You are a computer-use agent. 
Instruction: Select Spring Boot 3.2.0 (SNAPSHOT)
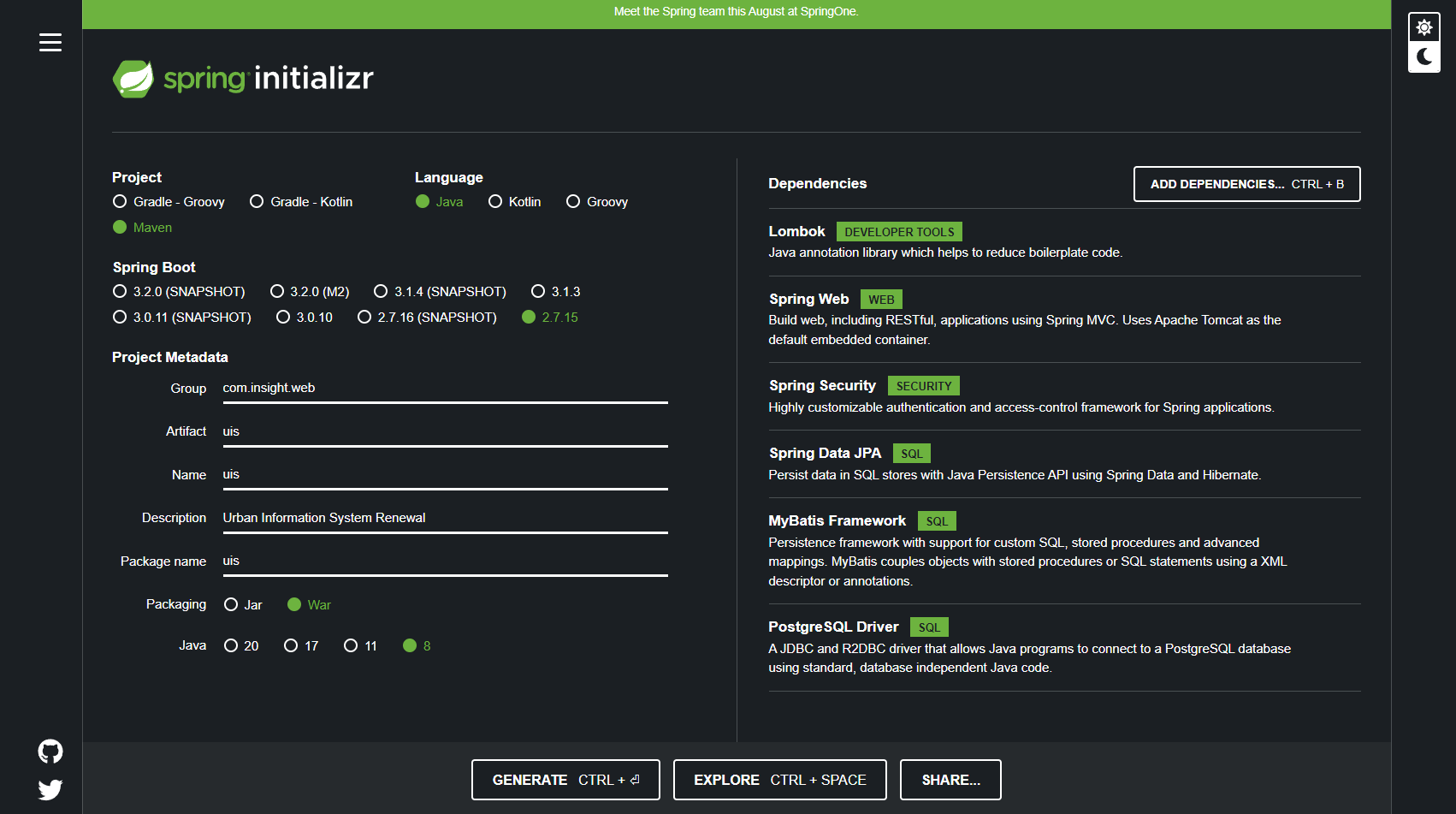[x=179, y=292]
